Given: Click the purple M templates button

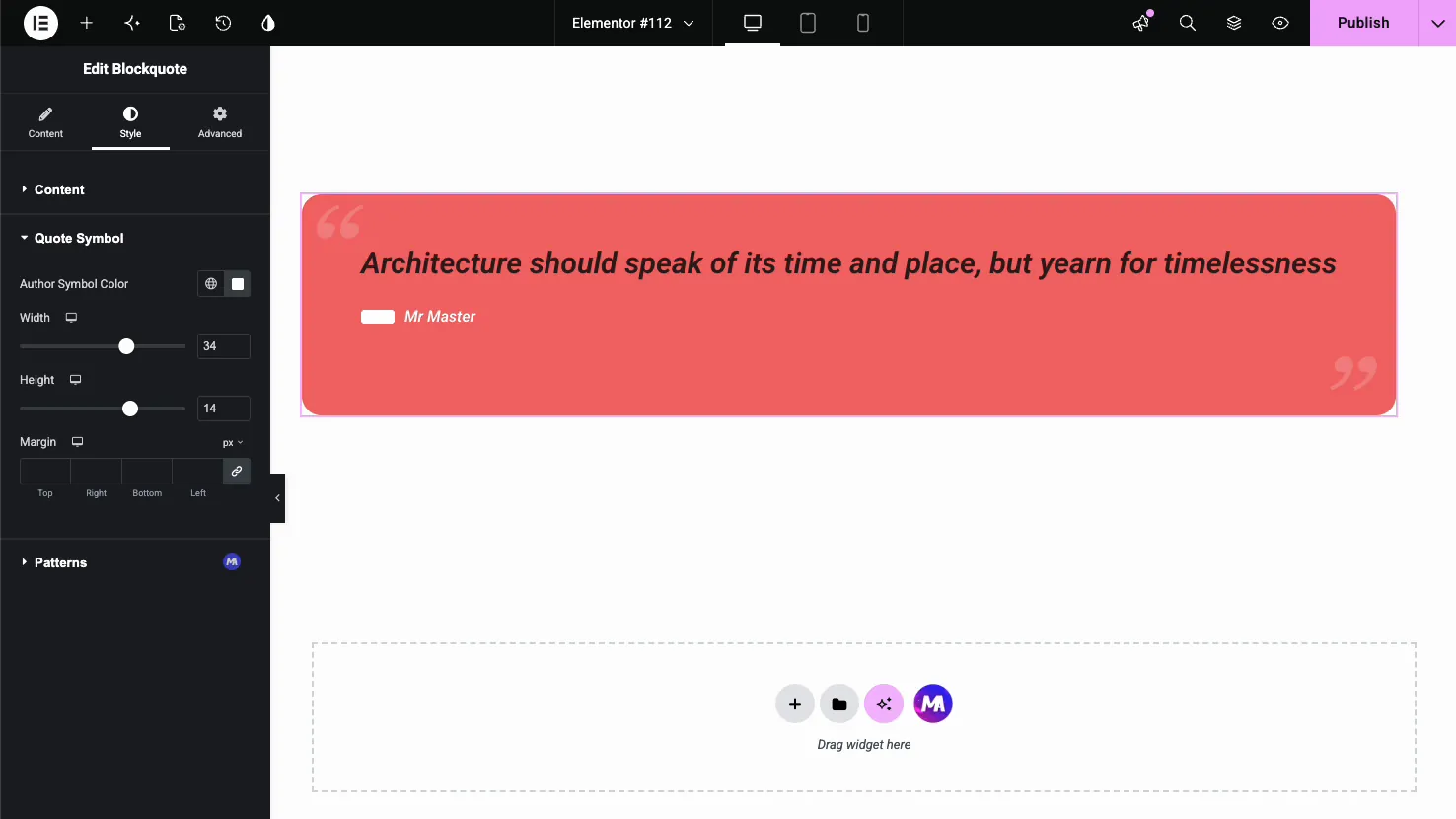Looking at the screenshot, I should pos(933,704).
